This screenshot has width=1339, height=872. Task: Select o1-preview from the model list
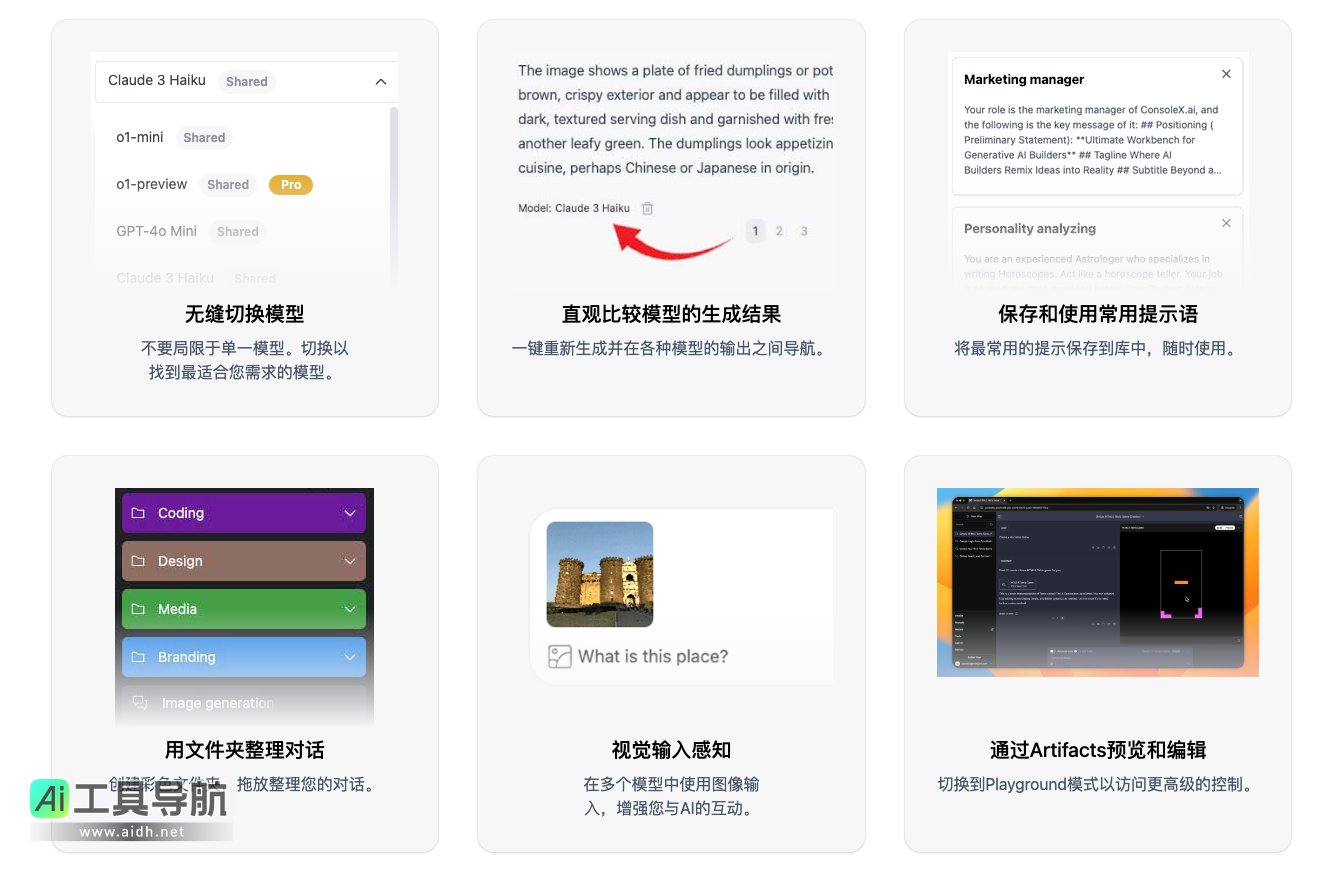pos(152,184)
